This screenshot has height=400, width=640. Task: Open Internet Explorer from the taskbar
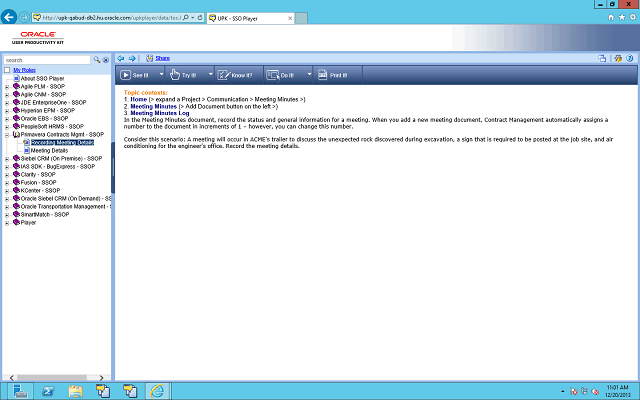(x=156, y=389)
